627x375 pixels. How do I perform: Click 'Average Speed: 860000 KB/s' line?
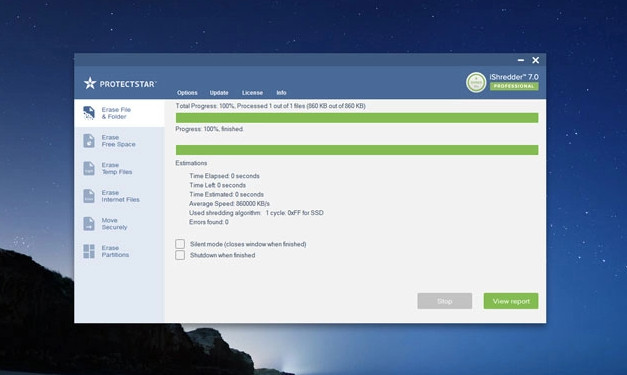230,203
